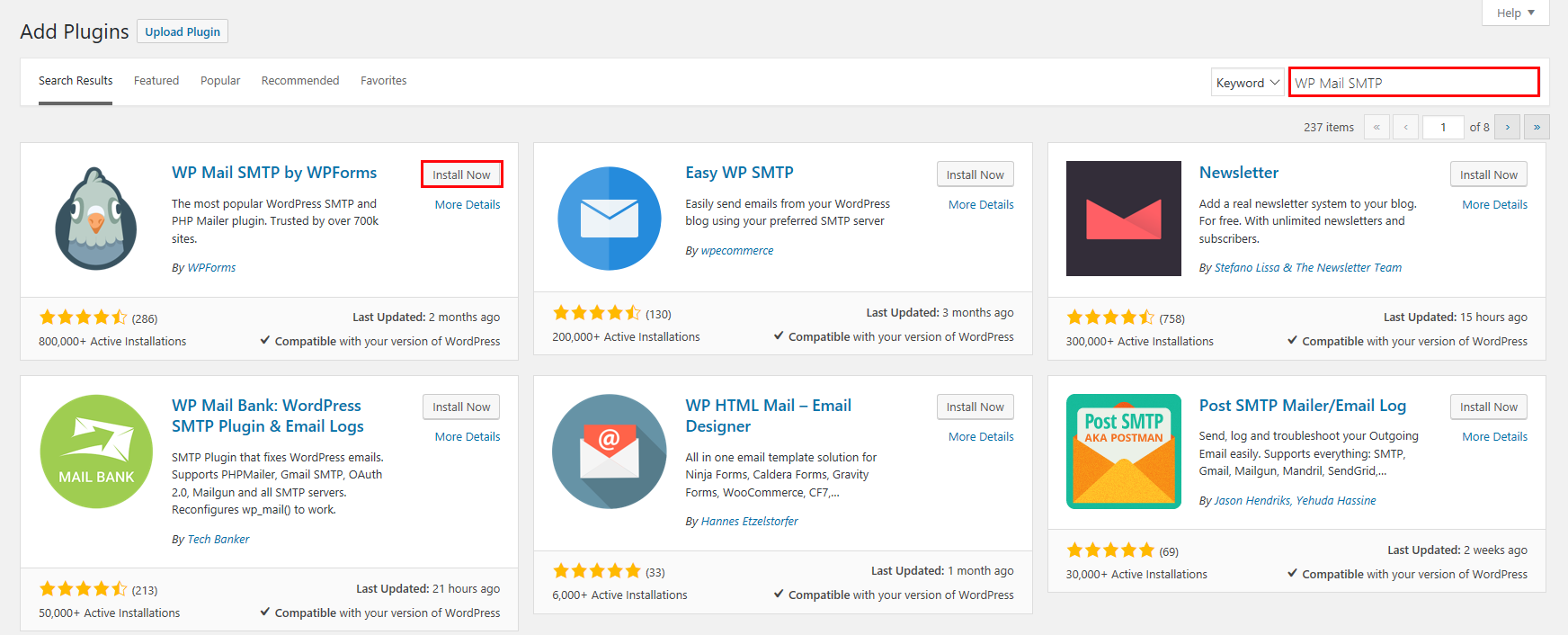Open the WP HTML Mail – Email Designer title
Image resolution: width=1568 pixels, height=635 pixels.
(x=769, y=416)
